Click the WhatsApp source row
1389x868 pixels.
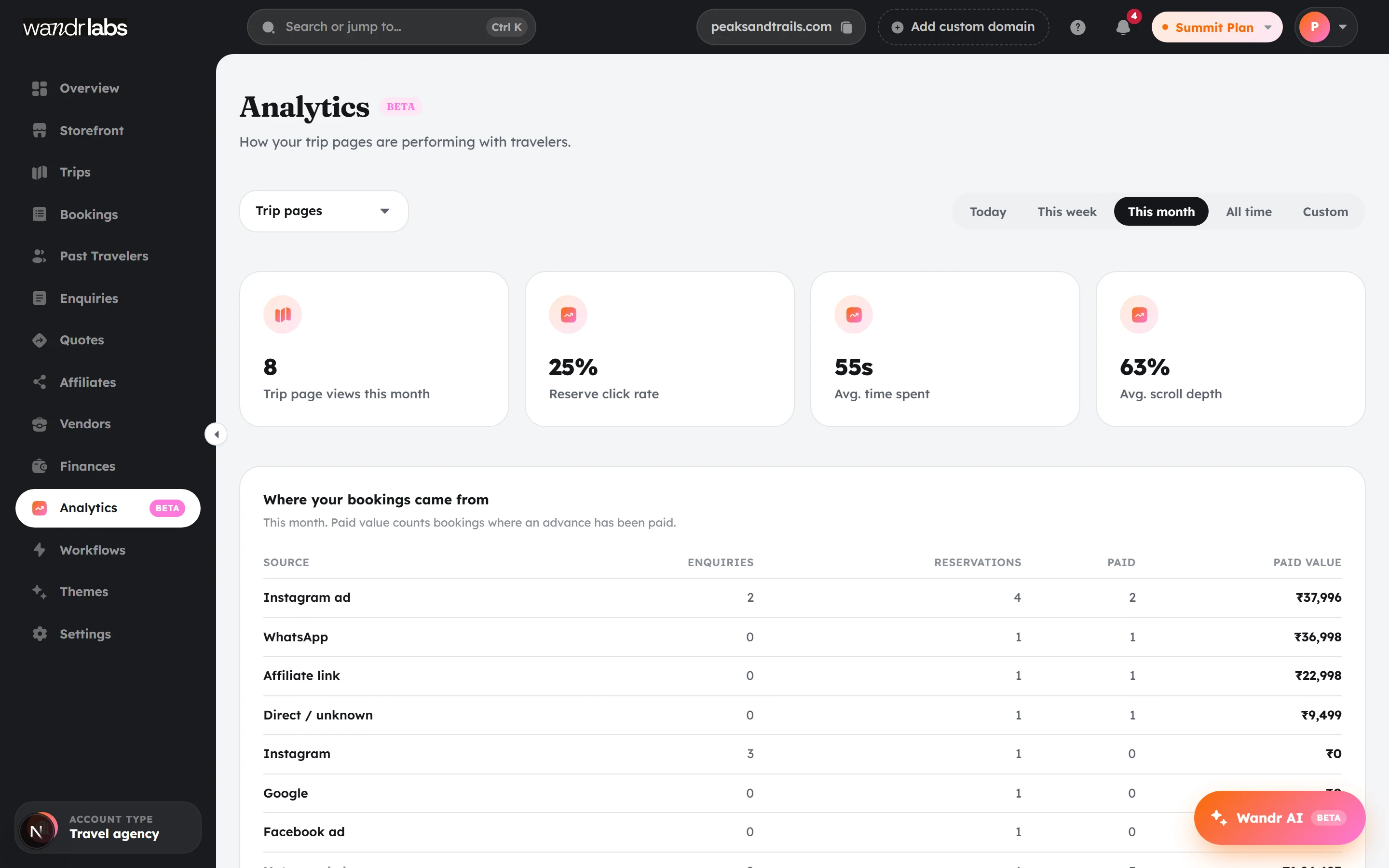tap(802, 637)
